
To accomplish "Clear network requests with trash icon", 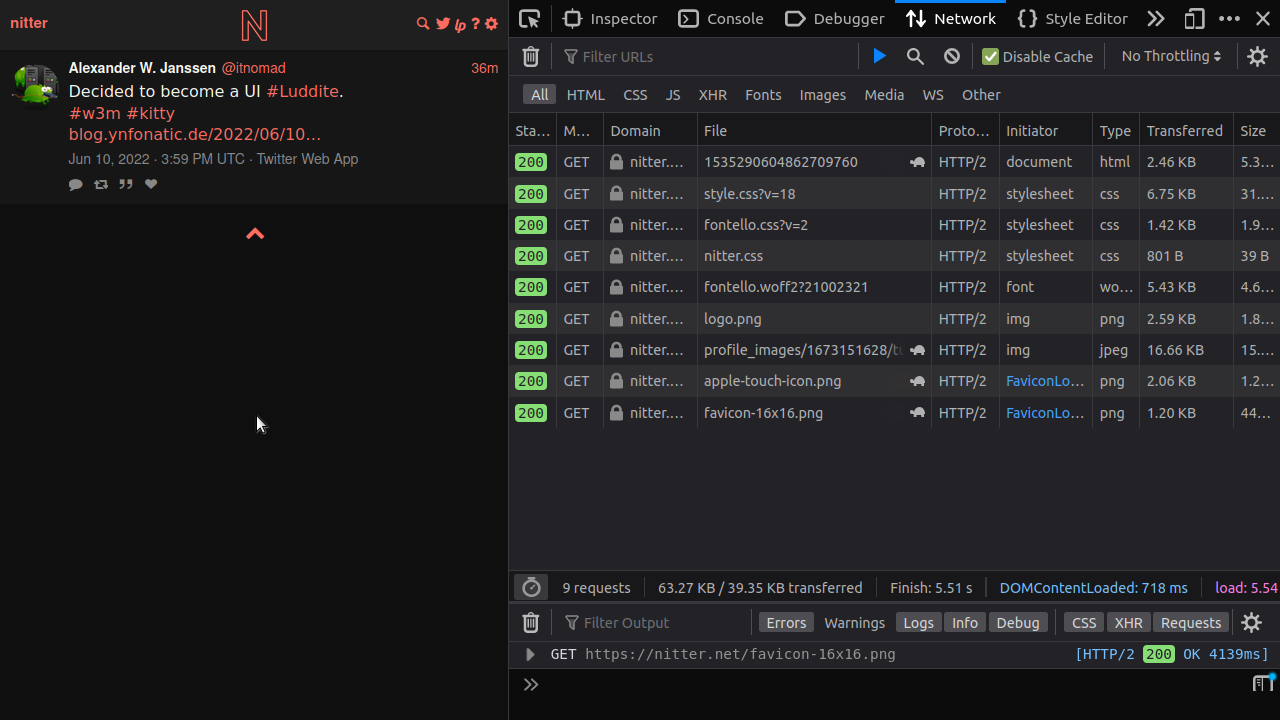I will [531, 57].
